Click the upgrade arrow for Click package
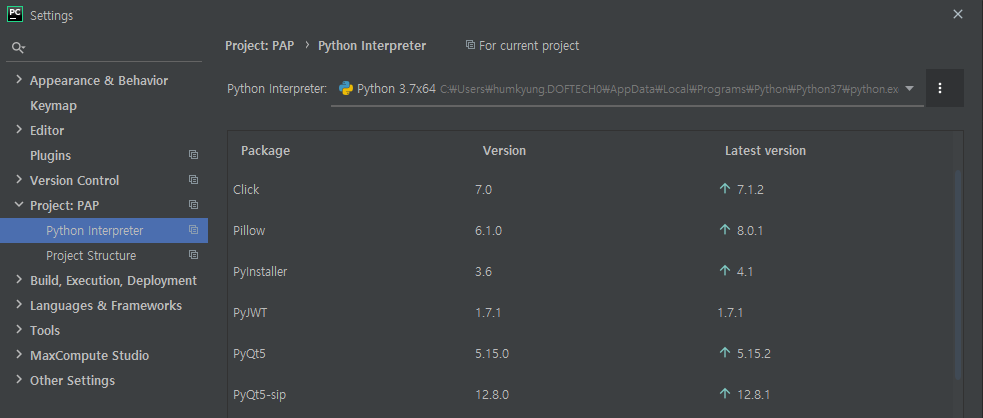The width and height of the screenshot is (983, 418). click(725, 189)
